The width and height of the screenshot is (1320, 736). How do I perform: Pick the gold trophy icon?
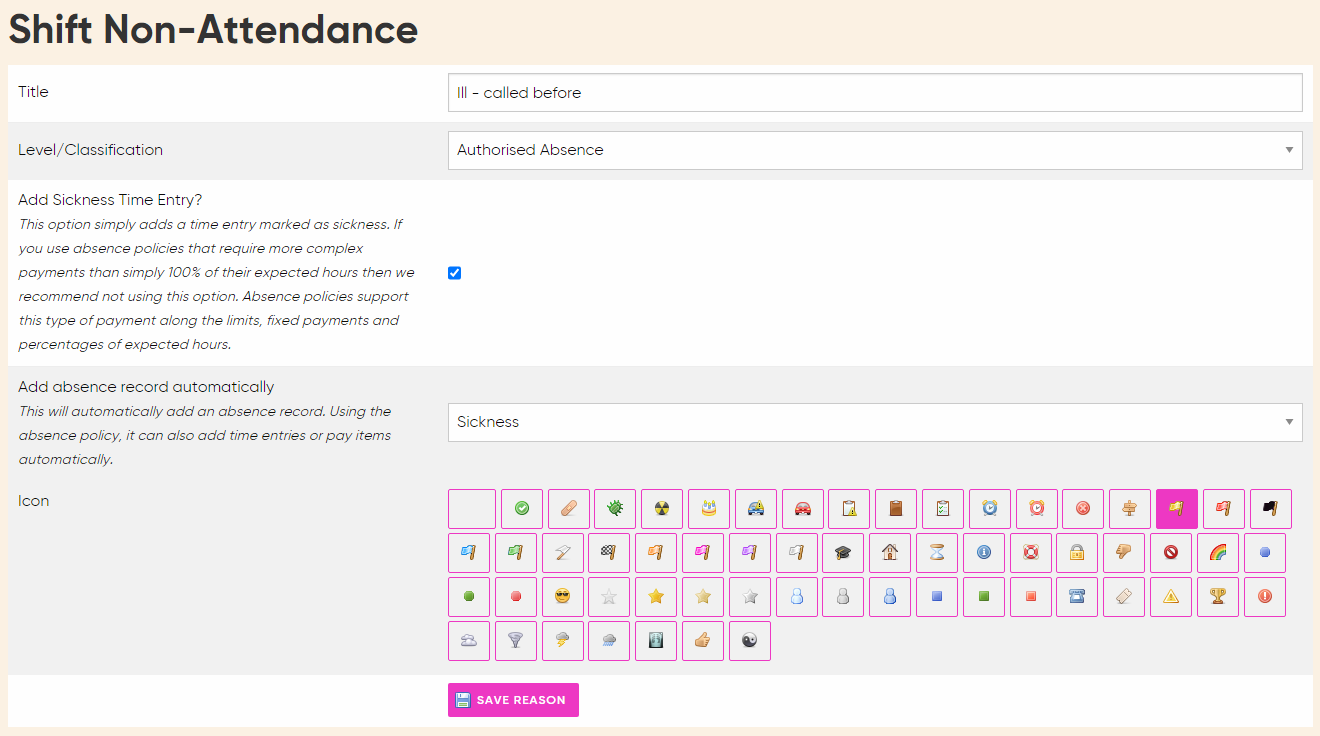point(1218,597)
